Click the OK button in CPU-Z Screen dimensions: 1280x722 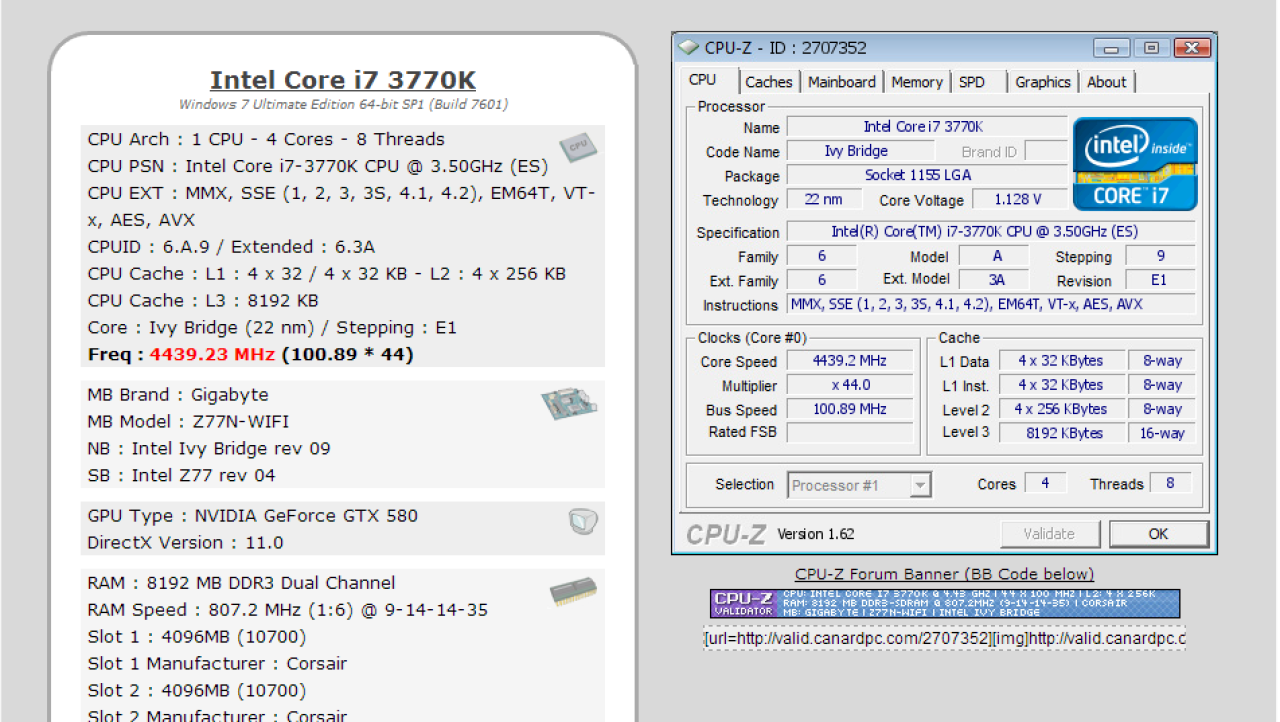(x=1158, y=534)
